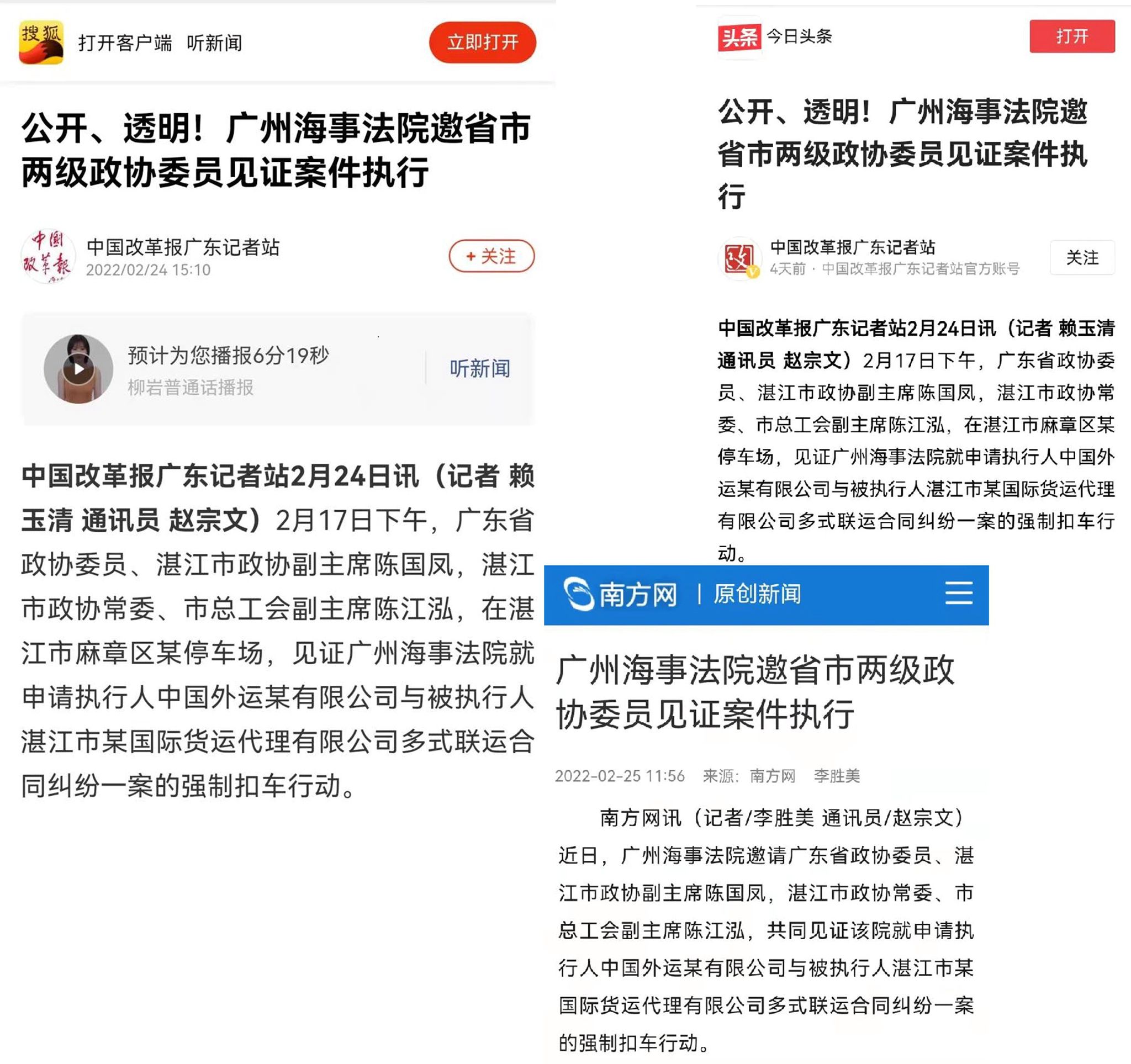Click Sohu article author name 中国改革报广东记者站
Viewport: 1131px width, 1064px height.
[183, 247]
